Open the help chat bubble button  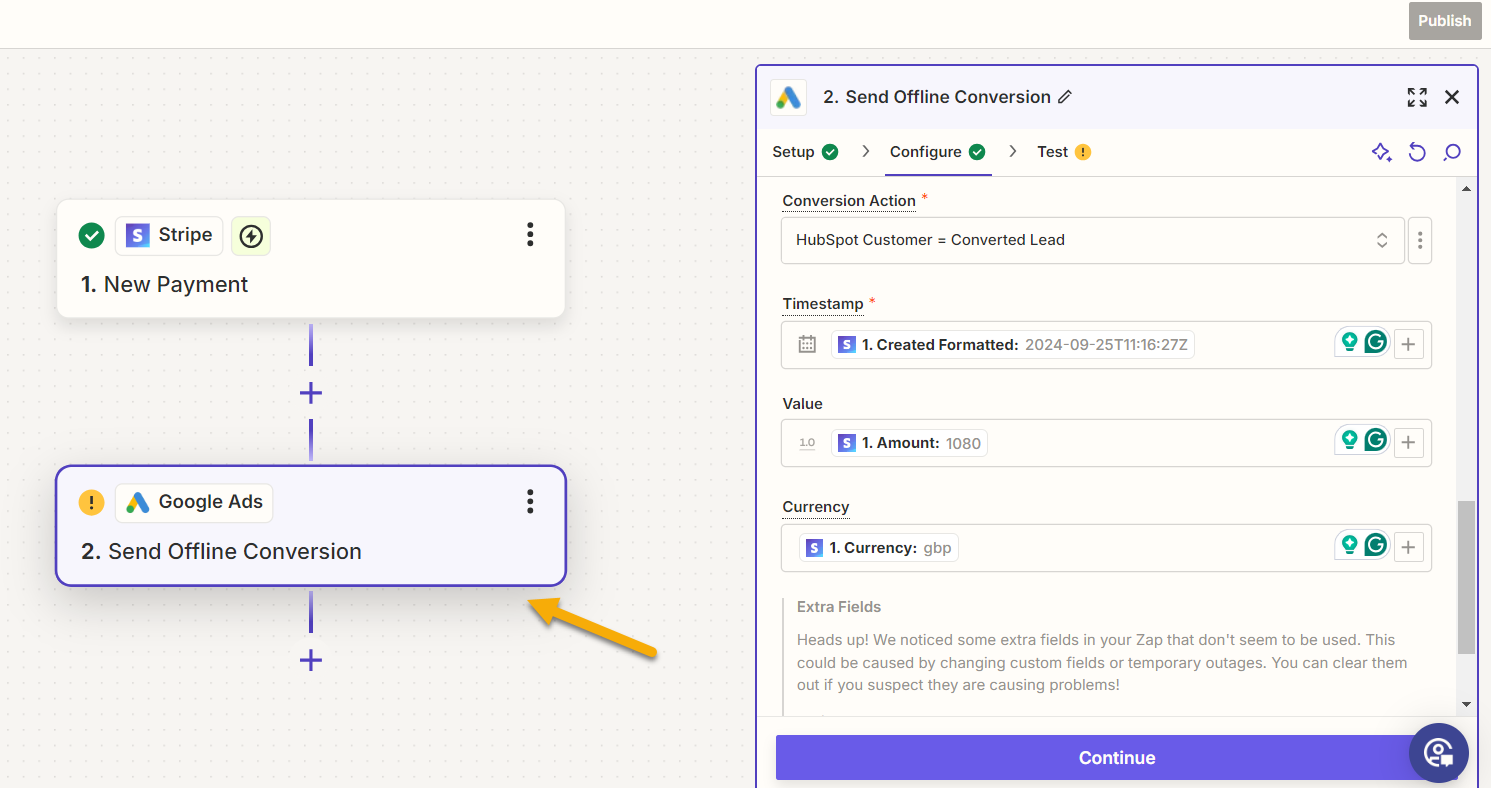[1438, 753]
